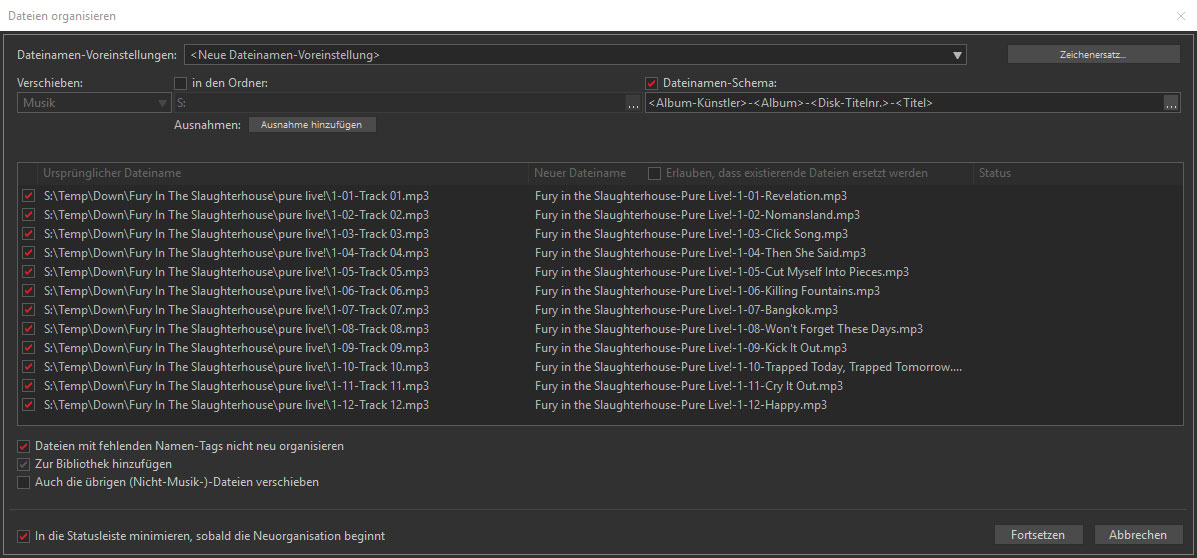This screenshot has width=1197, height=558.
Task: Click the Abbrechen button
Action: coord(1138,535)
